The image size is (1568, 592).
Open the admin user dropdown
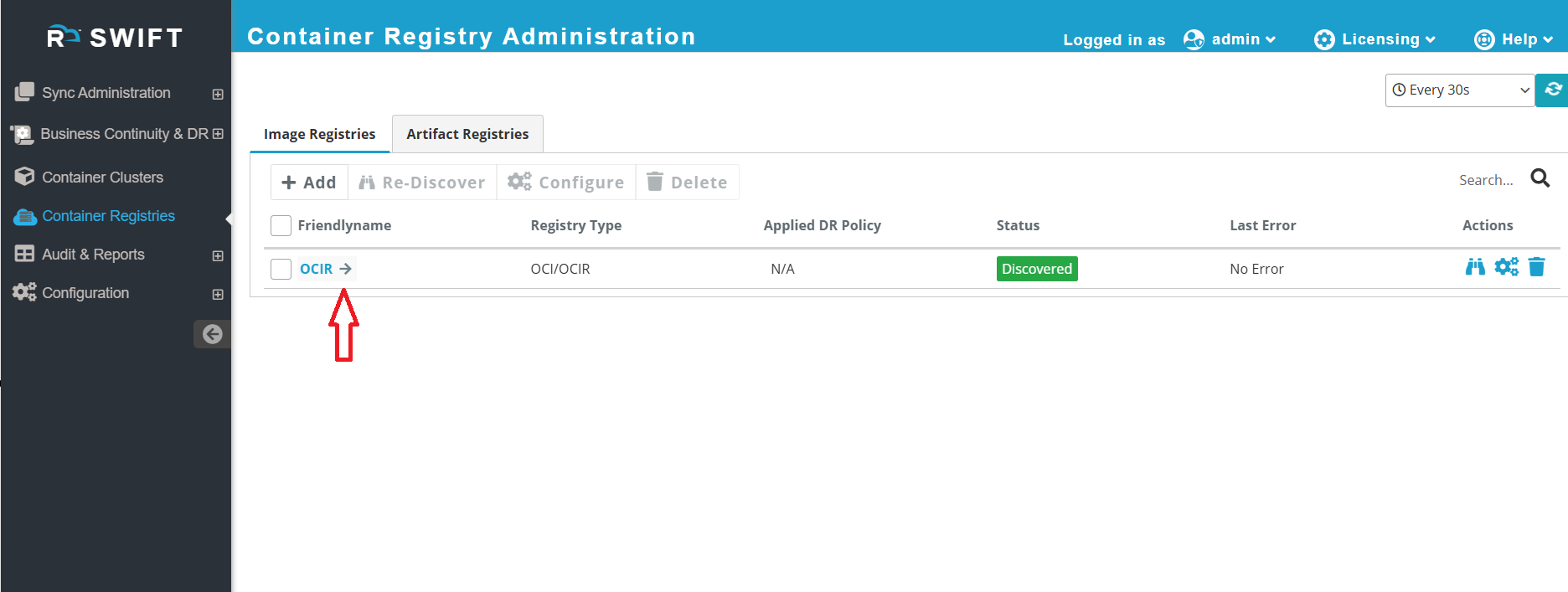click(x=1243, y=39)
